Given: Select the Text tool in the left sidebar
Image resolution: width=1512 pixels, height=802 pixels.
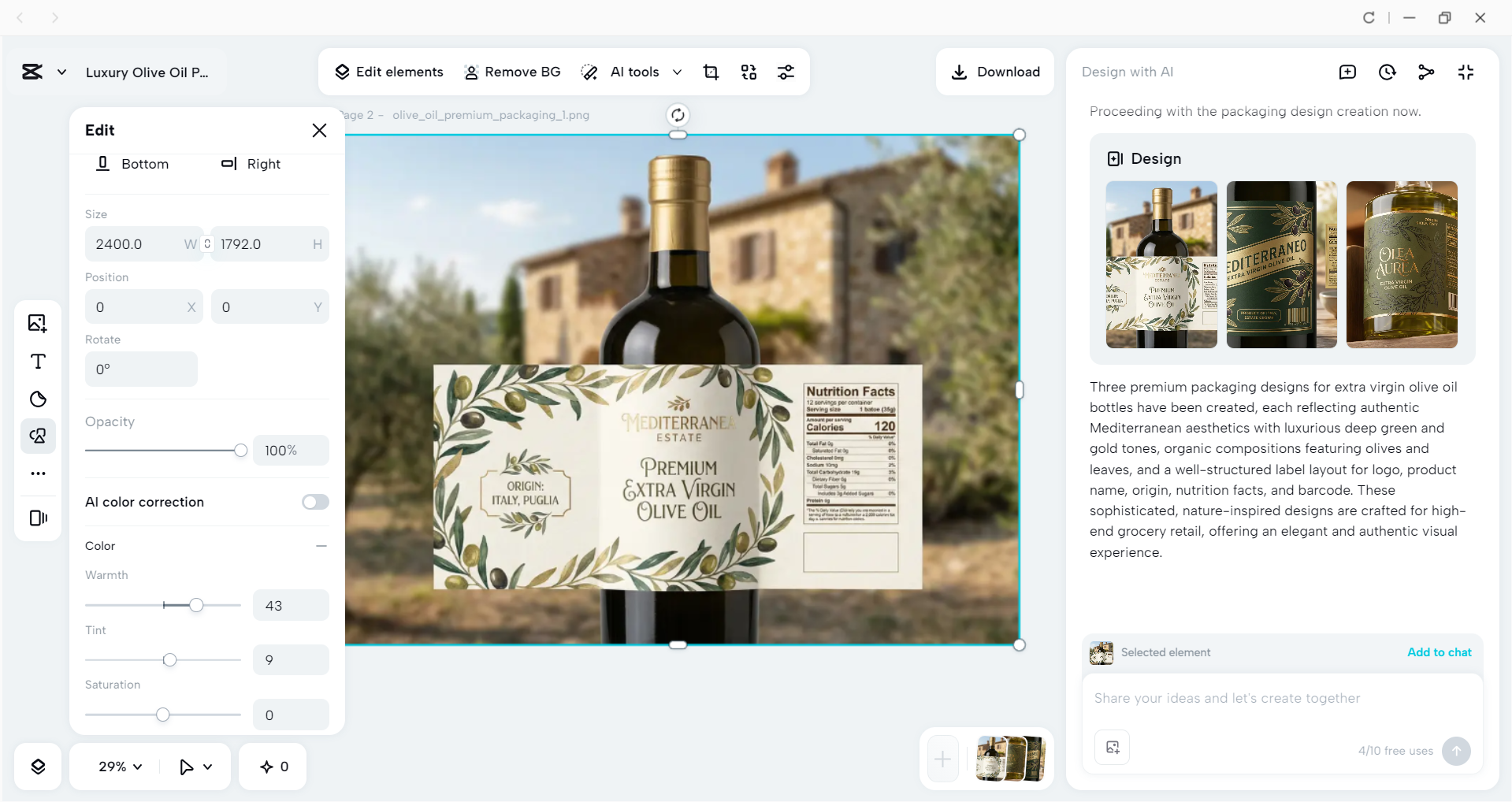Looking at the screenshot, I should pyautogui.click(x=37, y=362).
